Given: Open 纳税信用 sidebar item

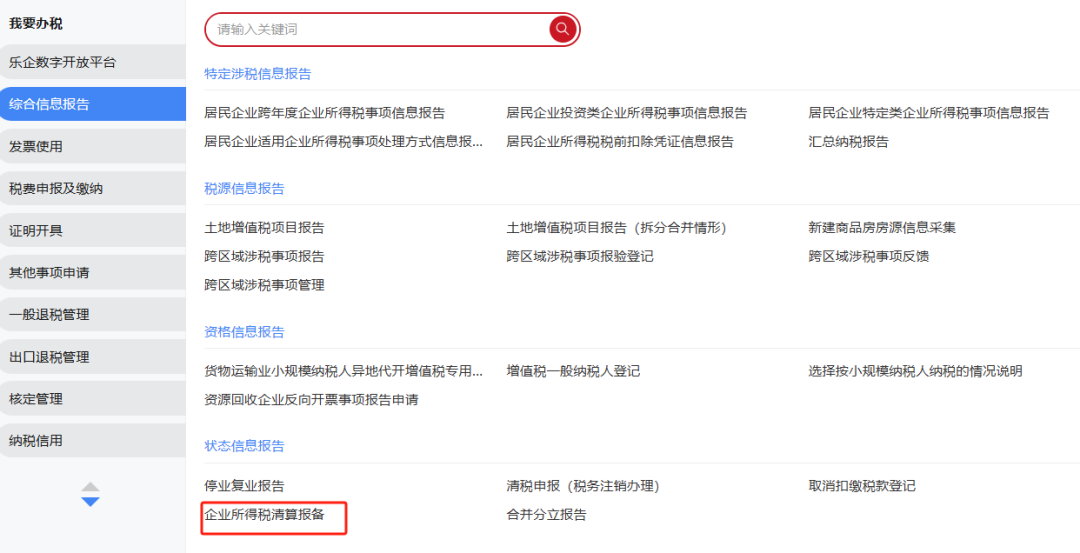Looking at the screenshot, I should click(92, 441).
